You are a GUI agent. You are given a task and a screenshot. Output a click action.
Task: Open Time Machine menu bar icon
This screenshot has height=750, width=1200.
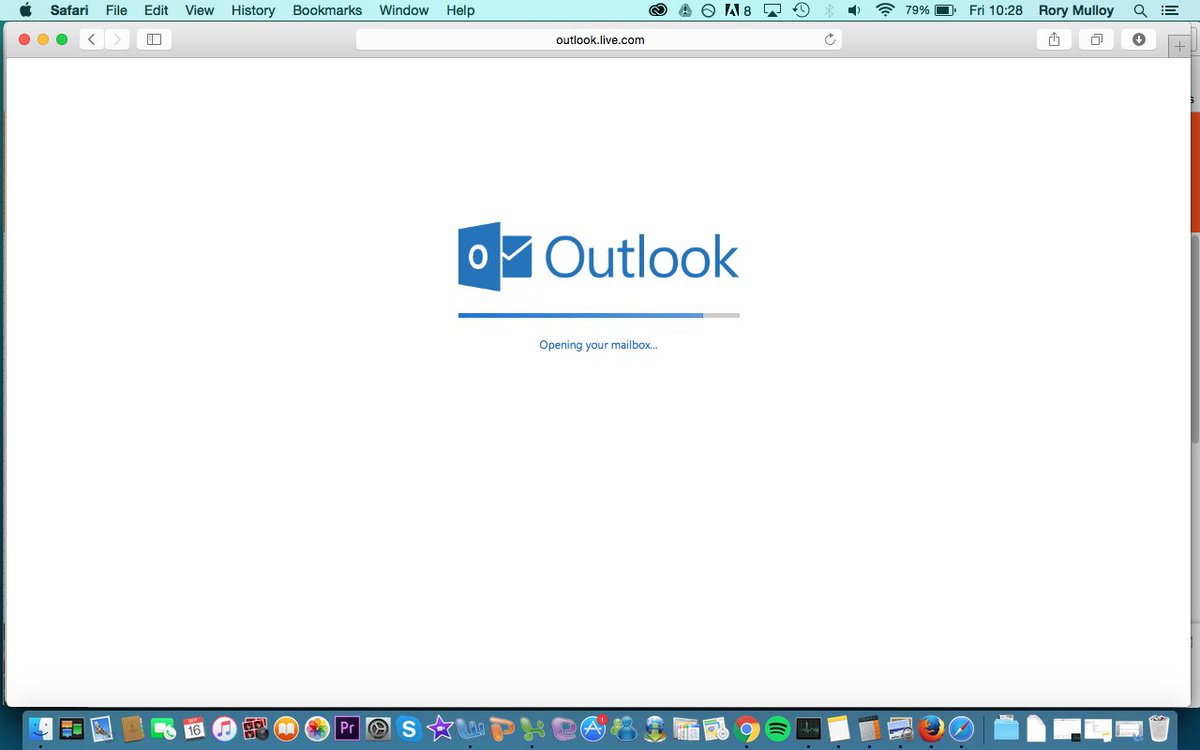(801, 10)
